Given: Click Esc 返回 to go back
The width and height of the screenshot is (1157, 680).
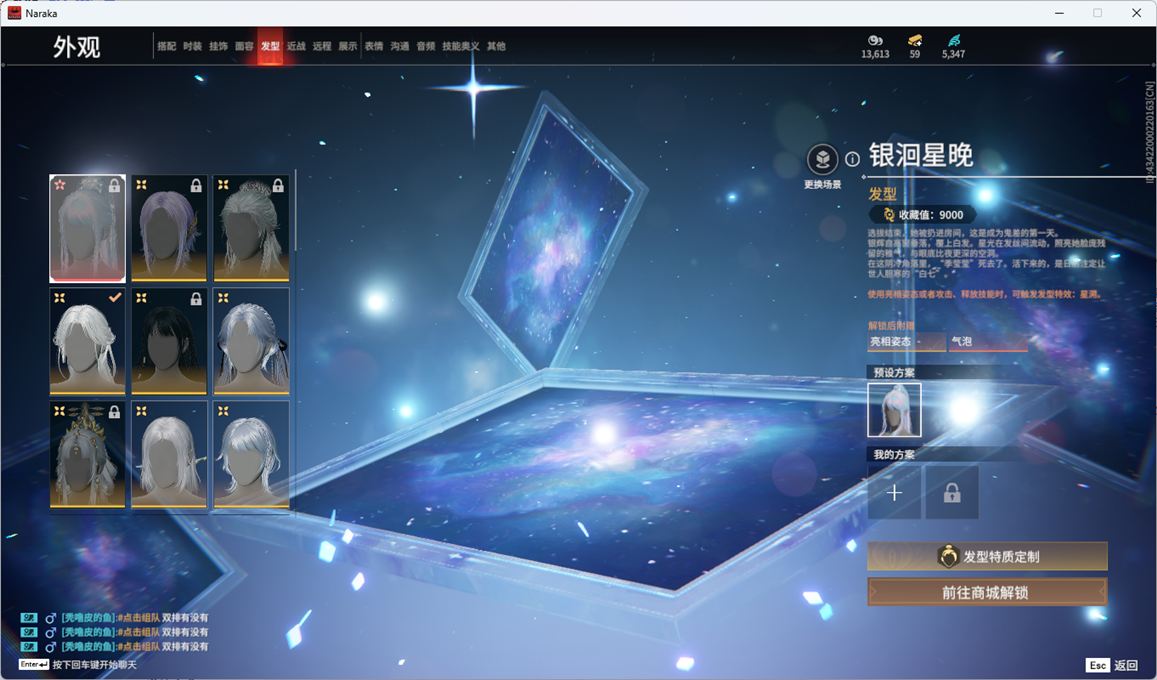Looking at the screenshot, I should 1111,665.
